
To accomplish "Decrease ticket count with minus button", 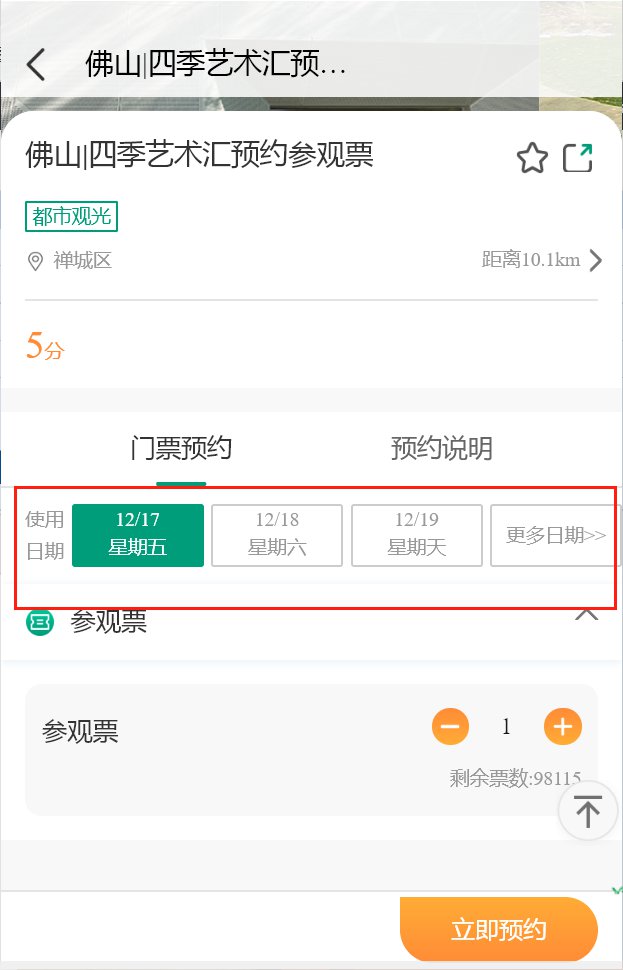I will [450, 726].
